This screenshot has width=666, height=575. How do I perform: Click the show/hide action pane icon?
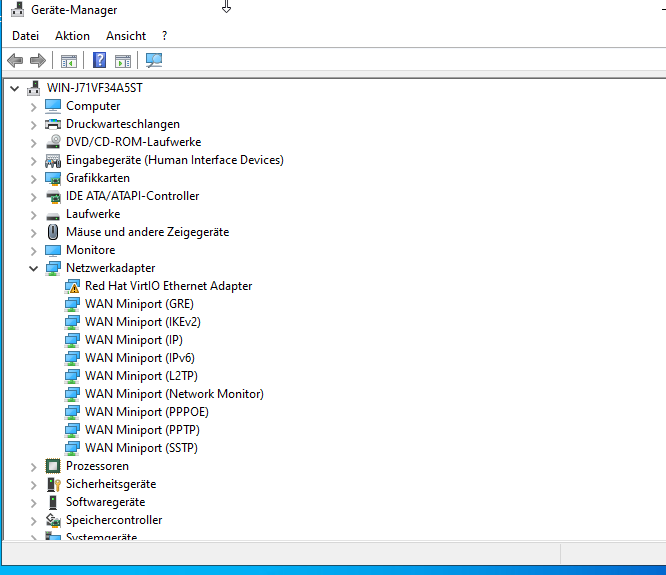point(123,61)
